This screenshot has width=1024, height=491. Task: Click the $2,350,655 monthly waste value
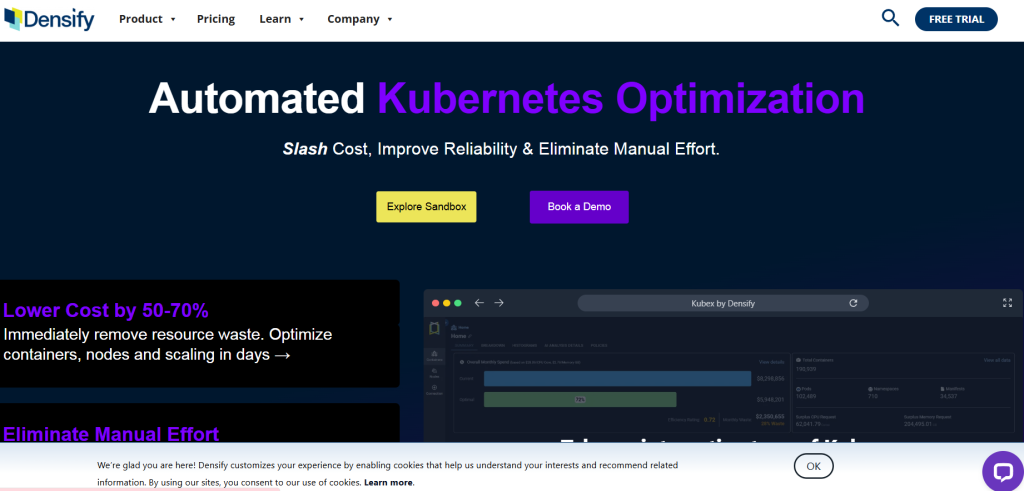770,417
